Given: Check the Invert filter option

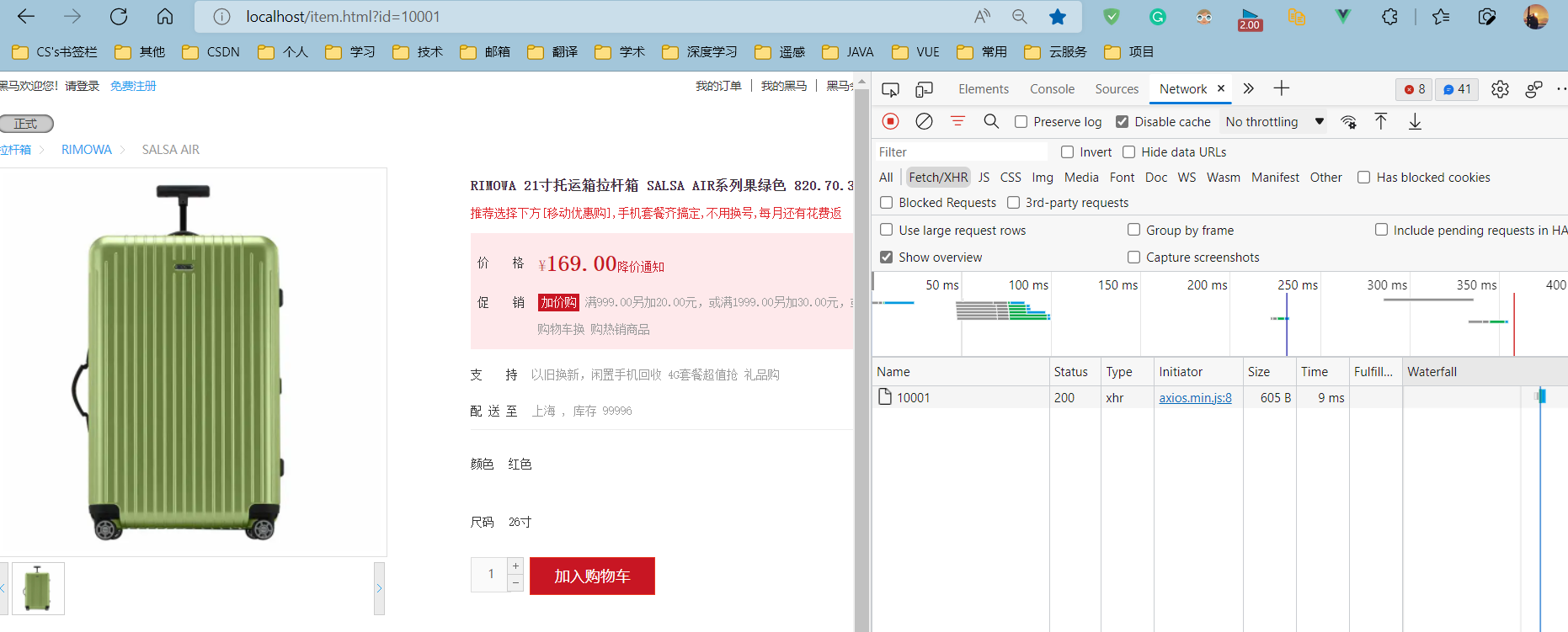Looking at the screenshot, I should point(1067,152).
